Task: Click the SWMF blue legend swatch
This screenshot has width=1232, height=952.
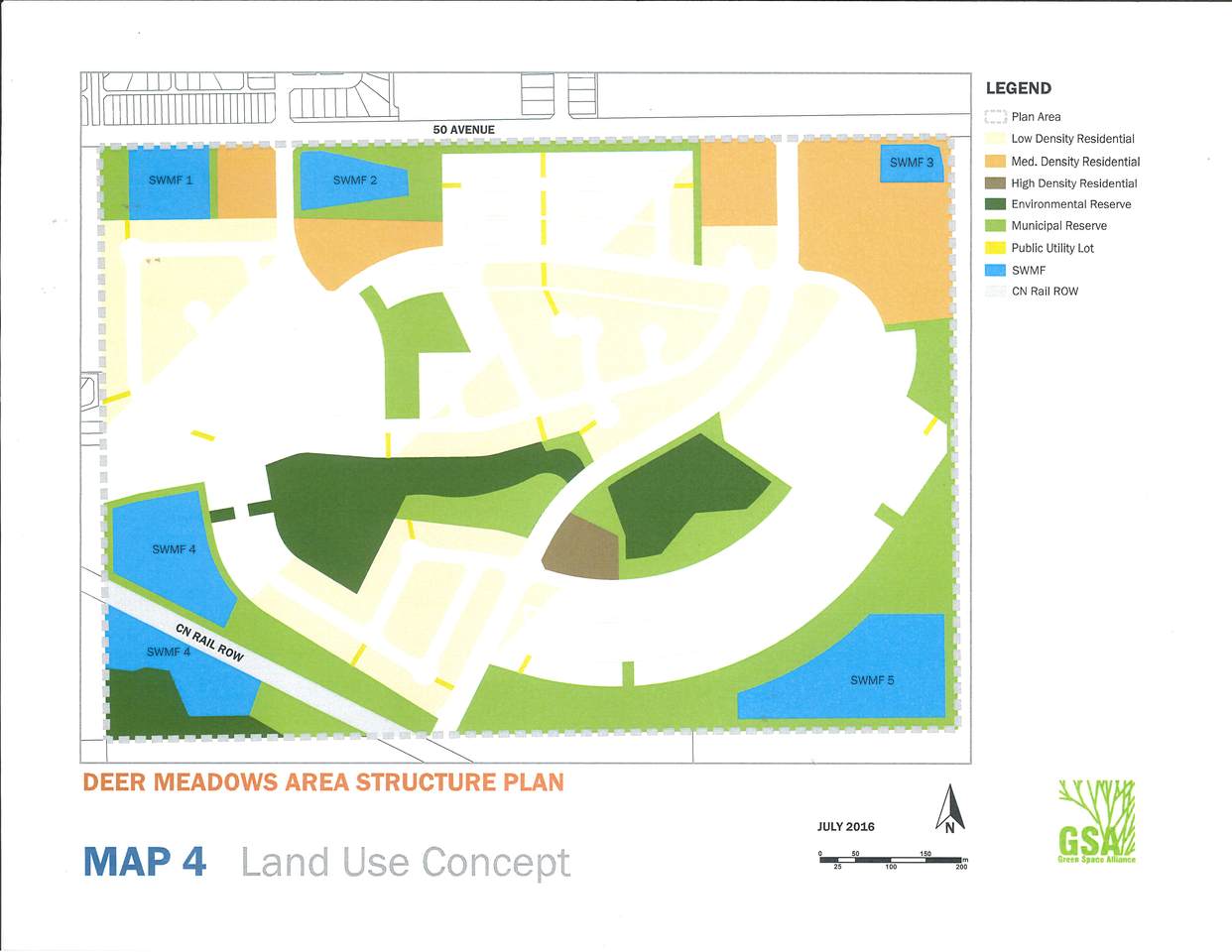Action: coord(995,270)
